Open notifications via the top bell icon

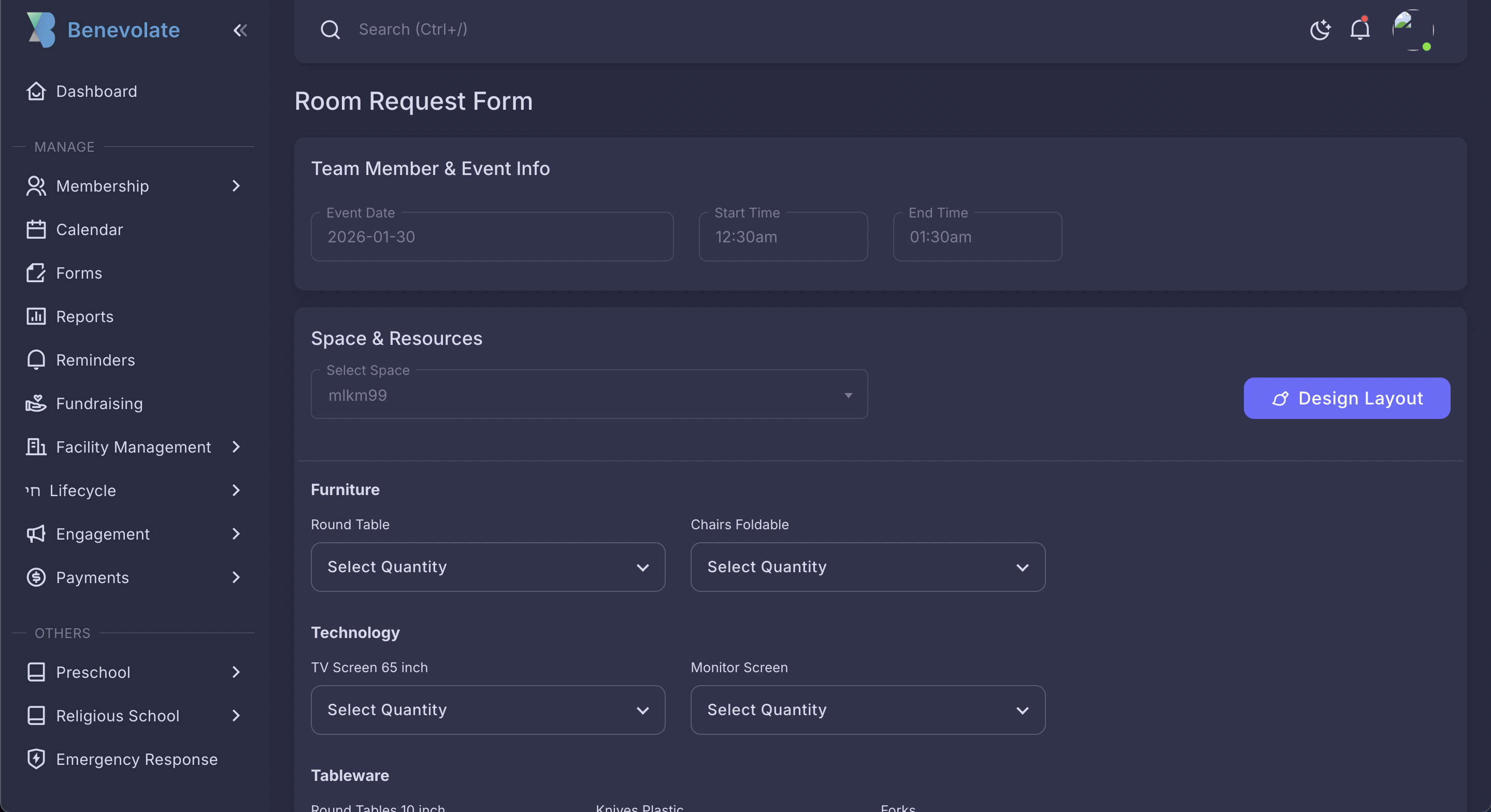tap(1359, 30)
